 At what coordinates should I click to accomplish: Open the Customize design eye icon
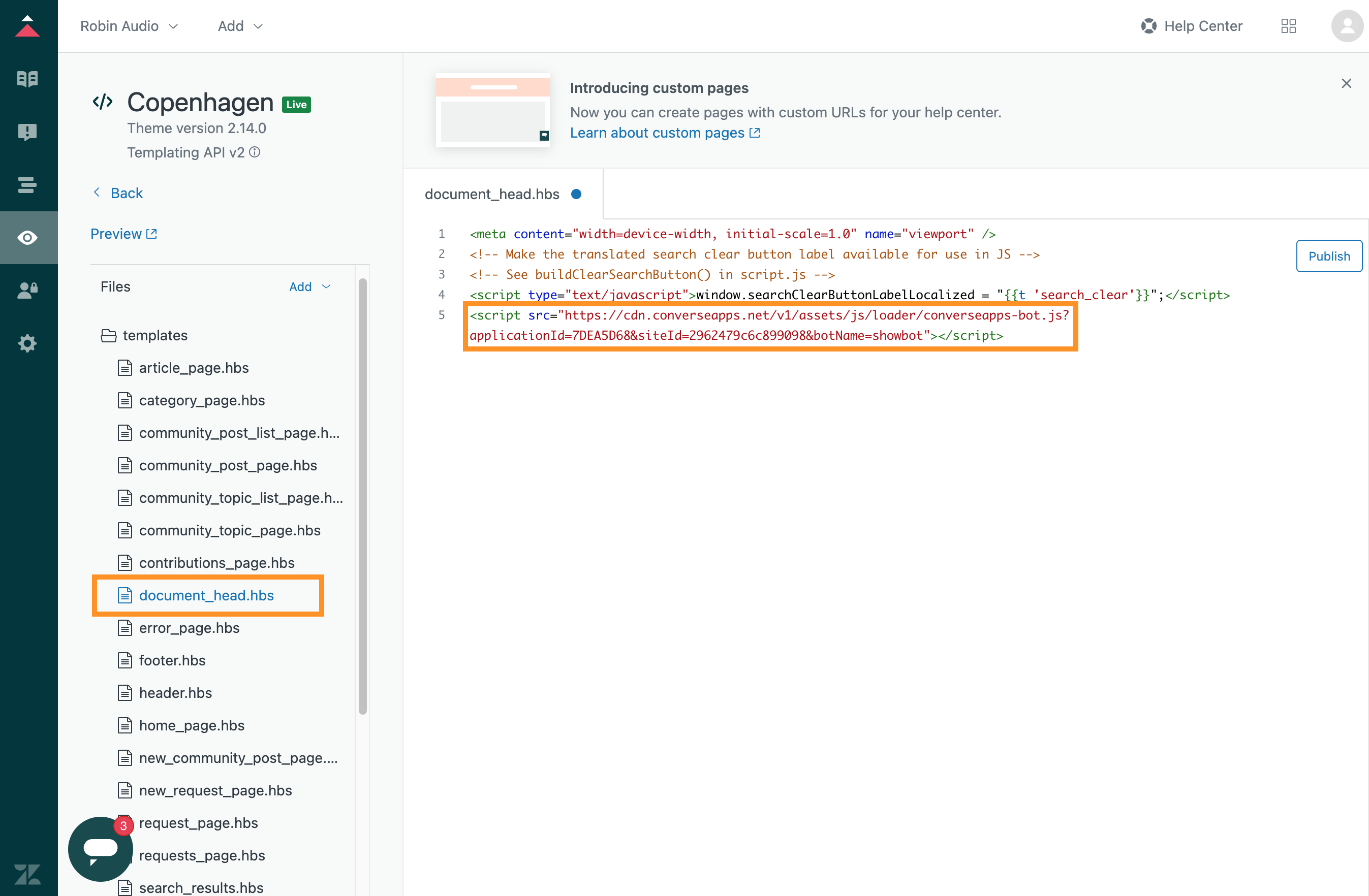click(27, 237)
